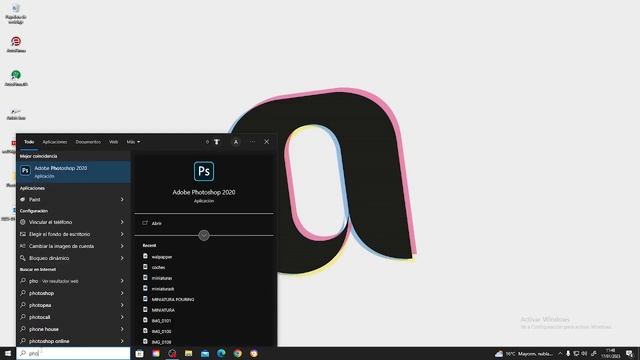Open Cambiar la imagen de cuenta setting
The image size is (640, 360).
click(x=73, y=246)
